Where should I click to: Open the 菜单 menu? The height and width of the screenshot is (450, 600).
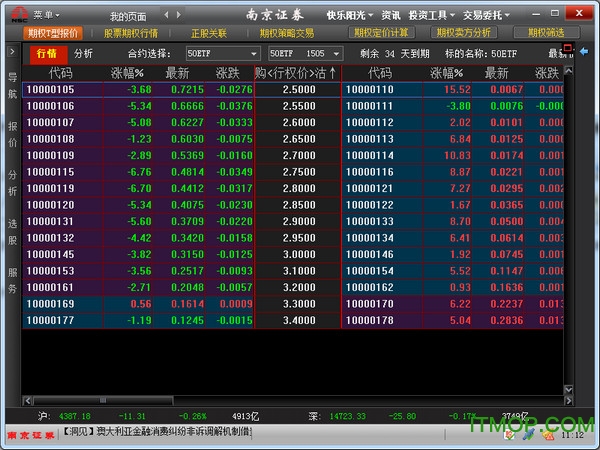(x=46, y=15)
